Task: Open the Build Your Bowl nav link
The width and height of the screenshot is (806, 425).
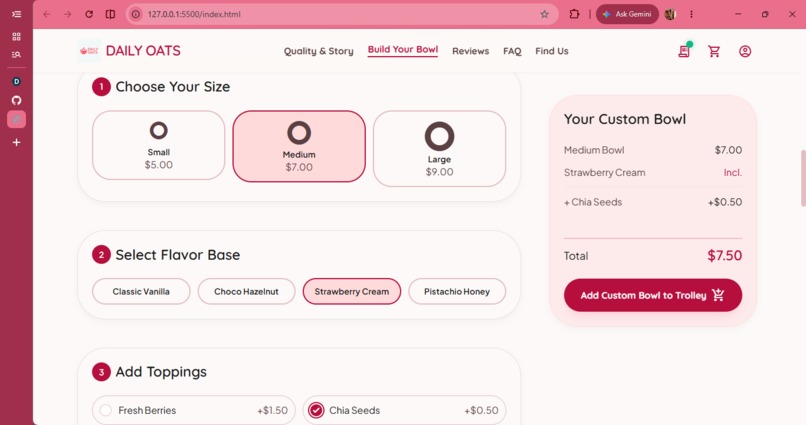Action: (403, 50)
